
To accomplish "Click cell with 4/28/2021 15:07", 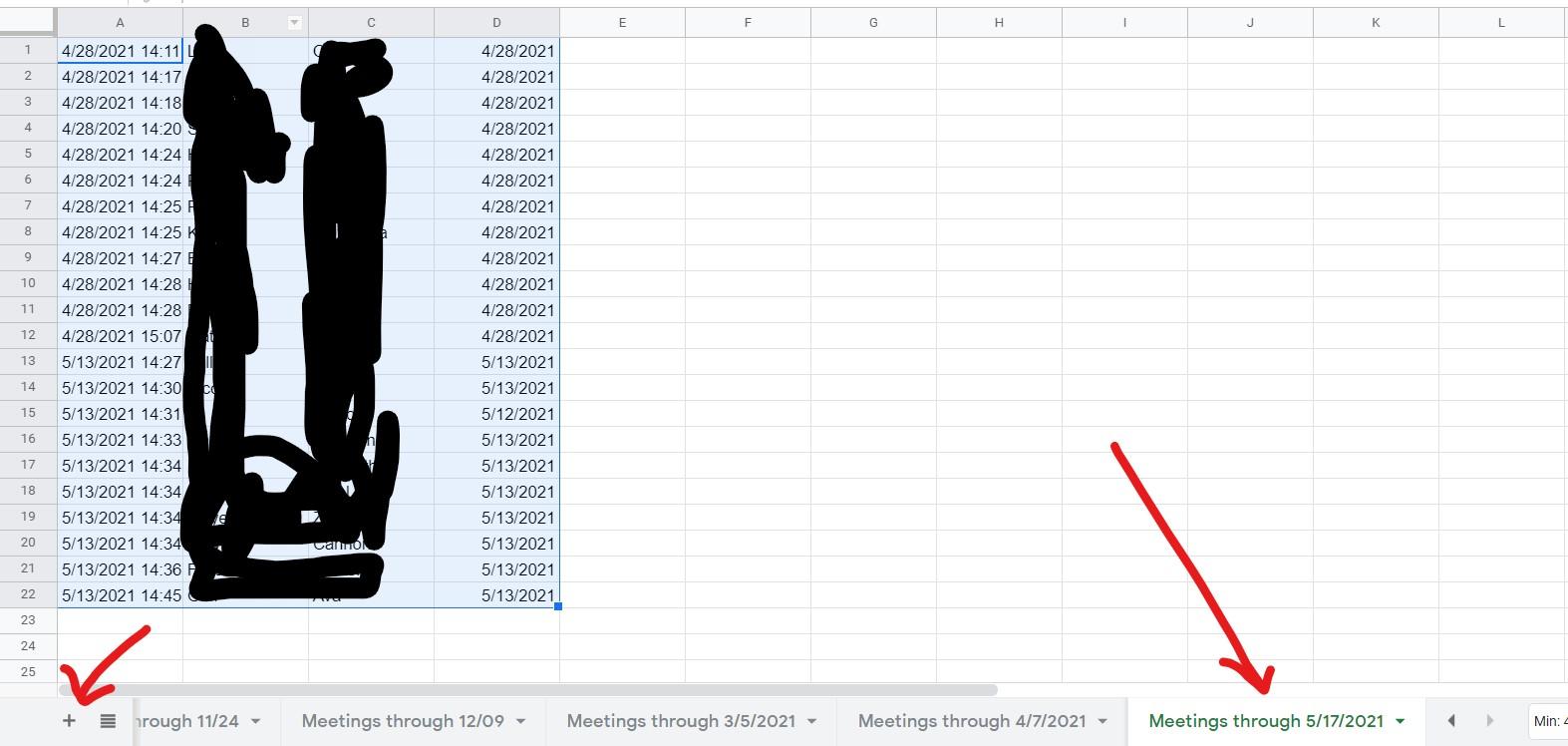I will [121, 336].
